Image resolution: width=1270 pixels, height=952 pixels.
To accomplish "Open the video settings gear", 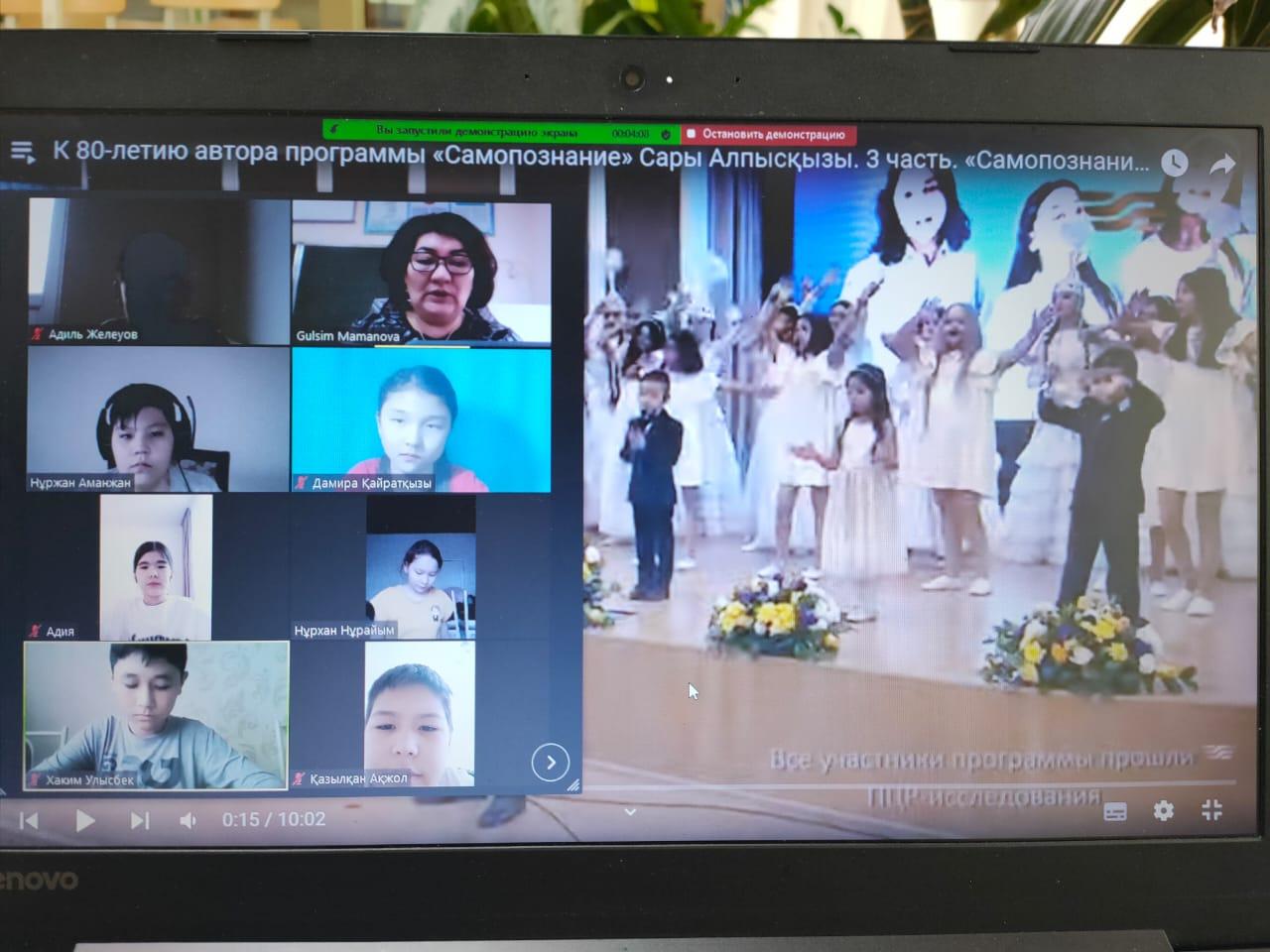I will coord(1163,811).
